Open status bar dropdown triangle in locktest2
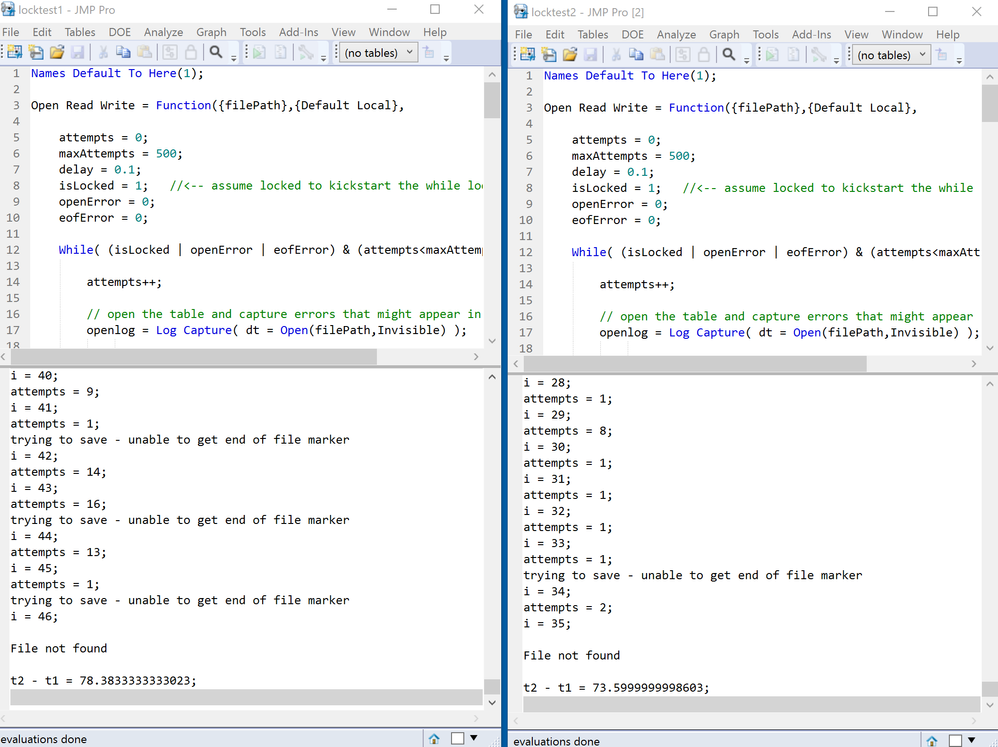998x747 pixels. 971,740
